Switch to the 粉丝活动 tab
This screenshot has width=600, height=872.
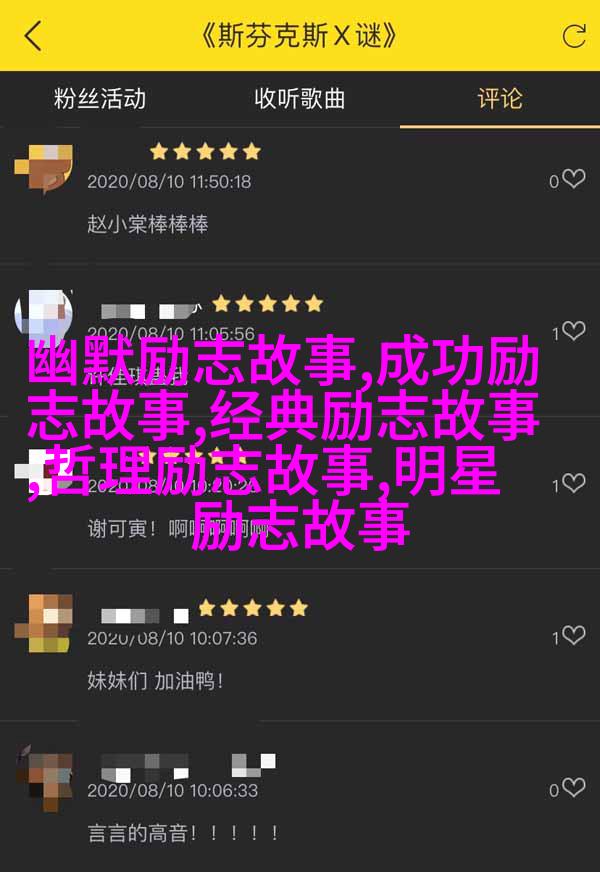100,99
